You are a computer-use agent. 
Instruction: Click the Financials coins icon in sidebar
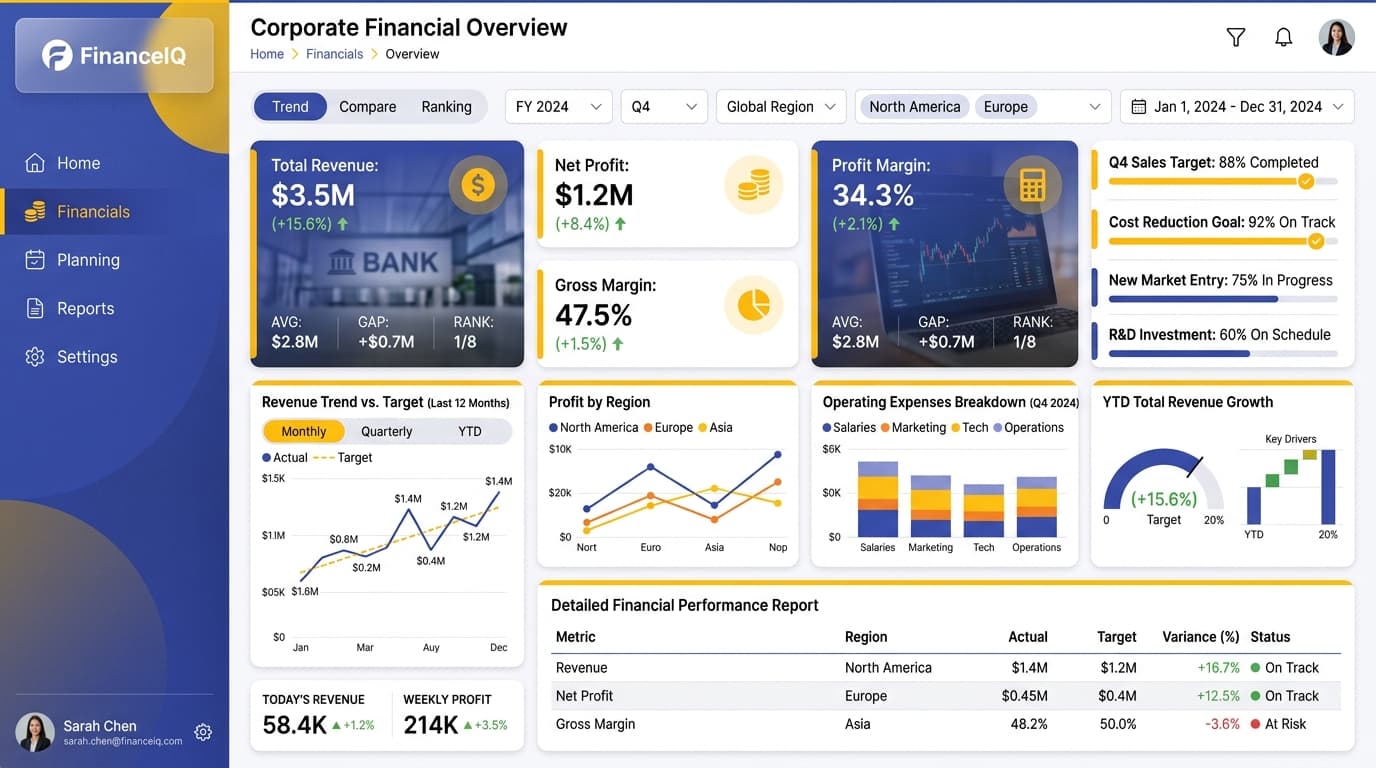tap(35, 211)
